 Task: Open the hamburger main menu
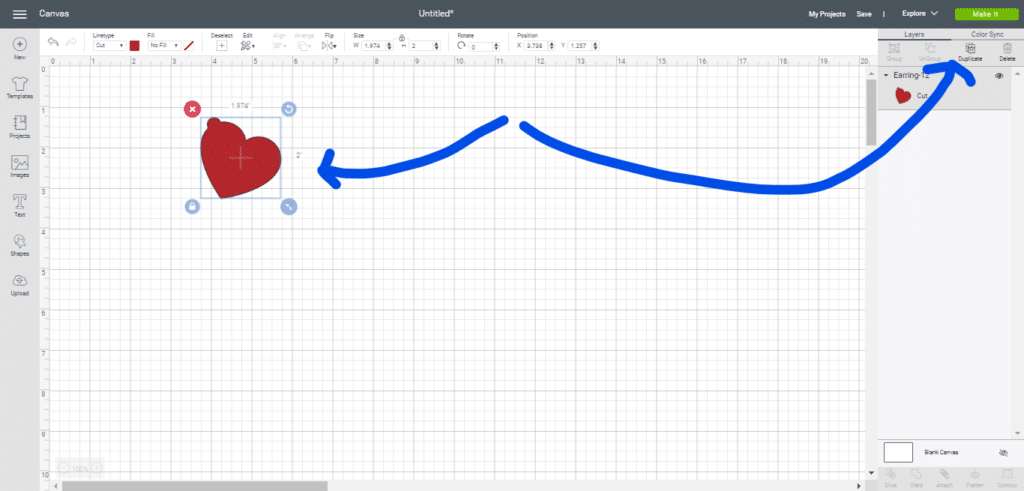pyautogui.click(x=19, y=14)
